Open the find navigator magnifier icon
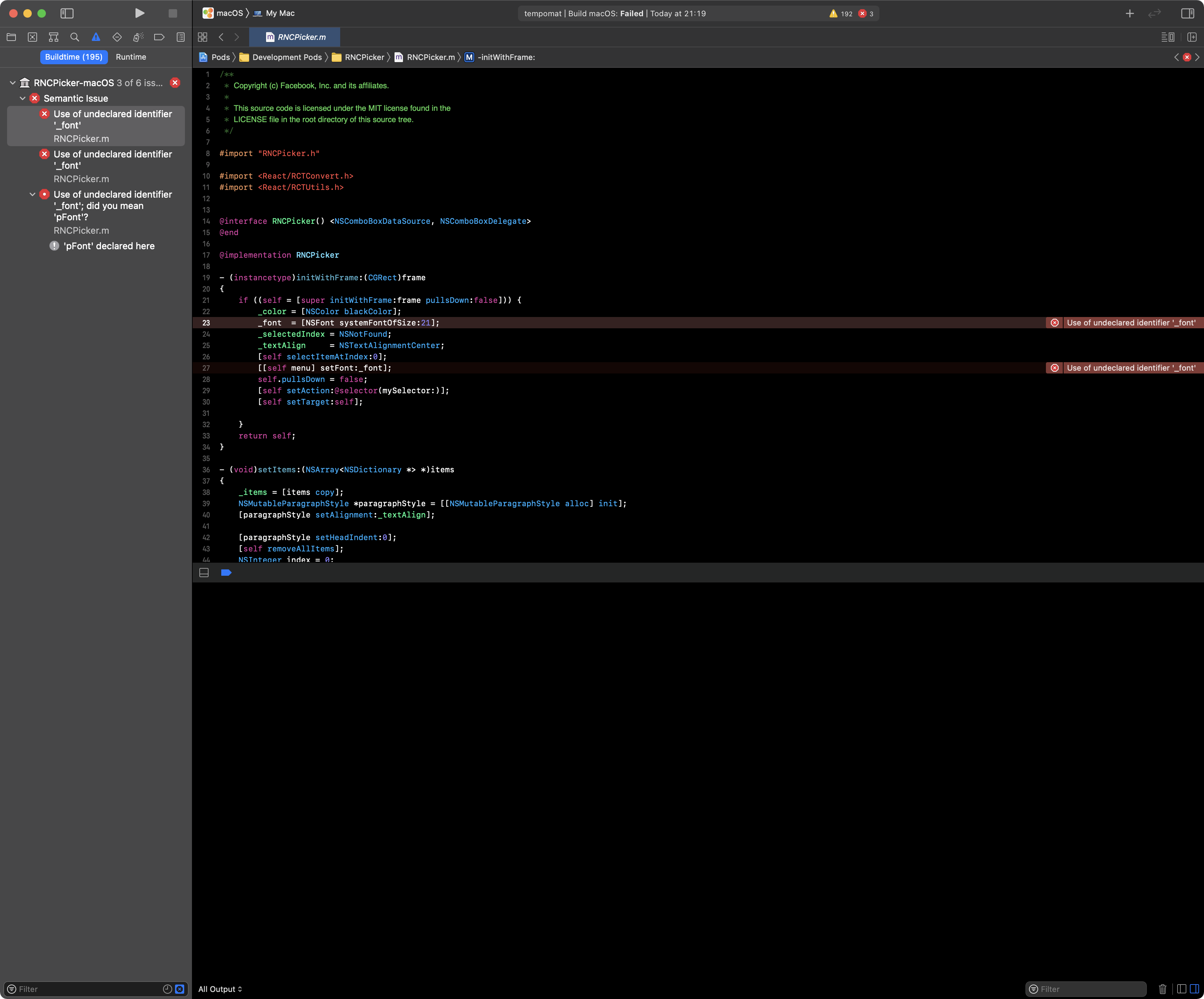This screenshot has height=999, width=1204. pyautogui.click(x=74, y=37)
